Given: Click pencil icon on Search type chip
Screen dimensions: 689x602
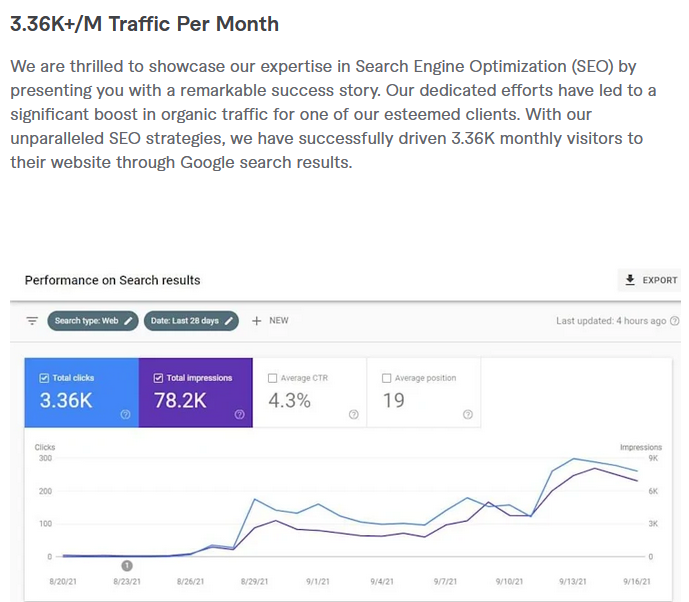Looking at the screenshot, I should (128, 321).
